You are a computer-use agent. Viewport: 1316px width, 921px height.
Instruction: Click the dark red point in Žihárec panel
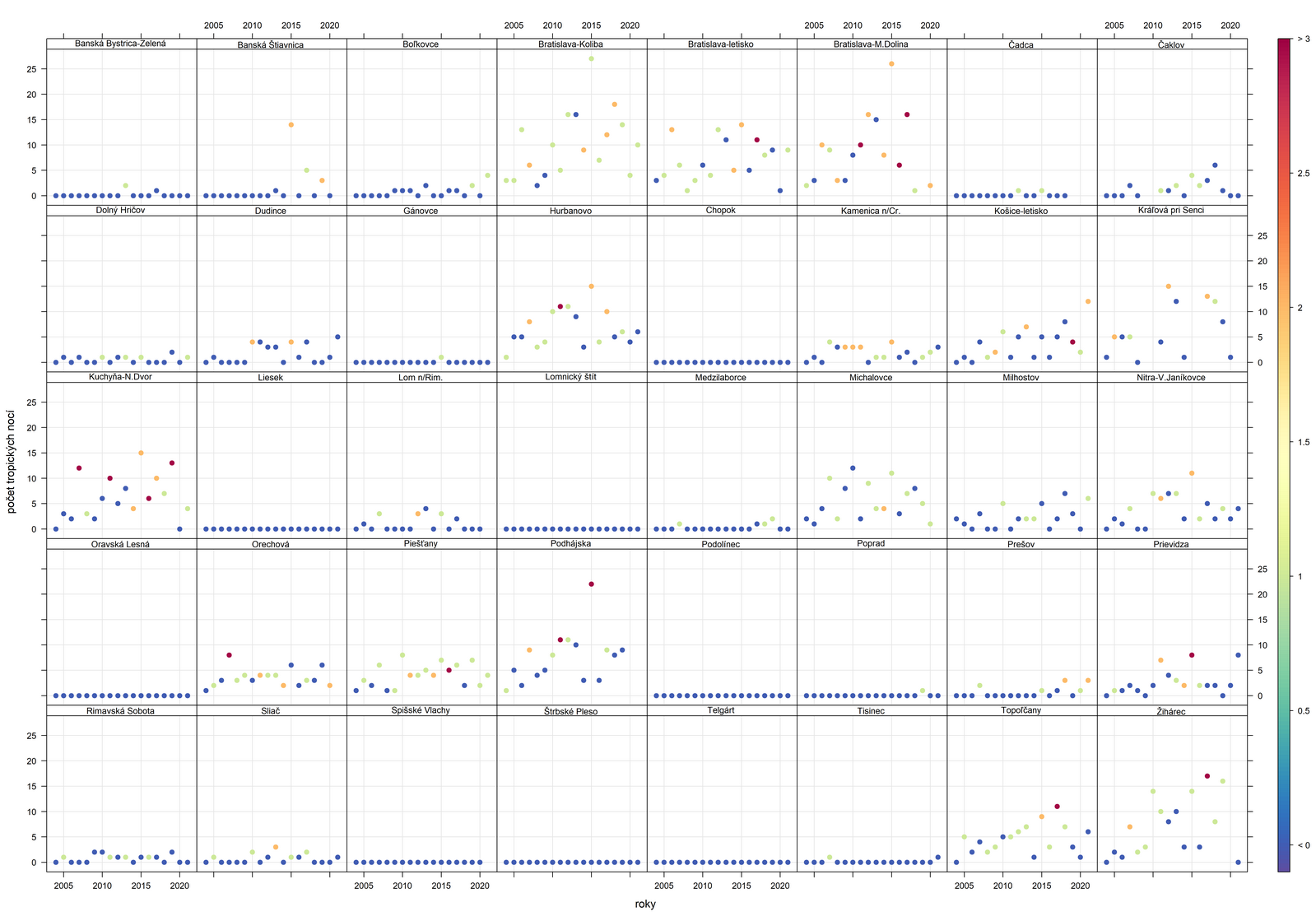click(1207, 776)
